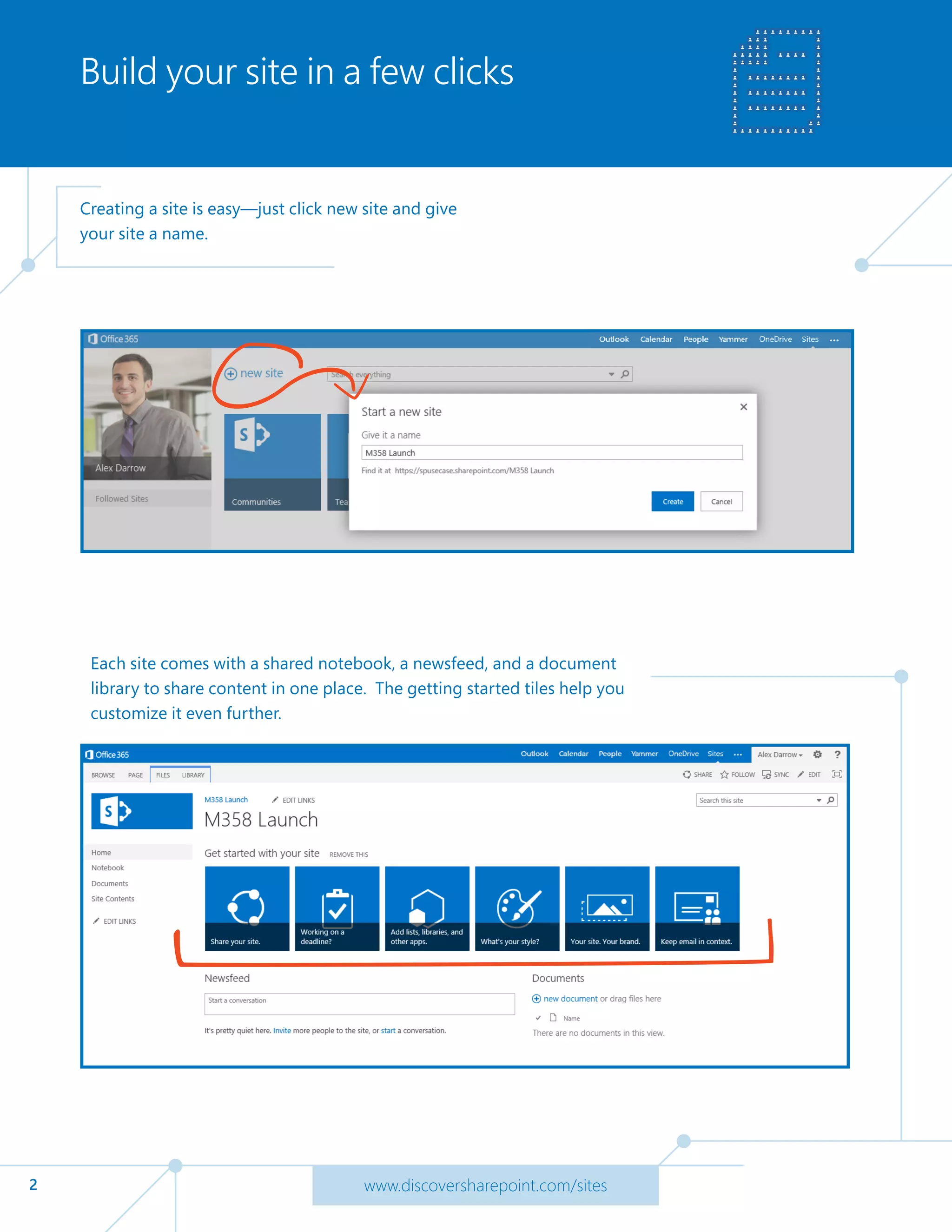Screen dimensions: 952x1232
Task: Toggle the select-all checkmark beside Name column
Action: pyautogui.click(x=538, y=1018)
